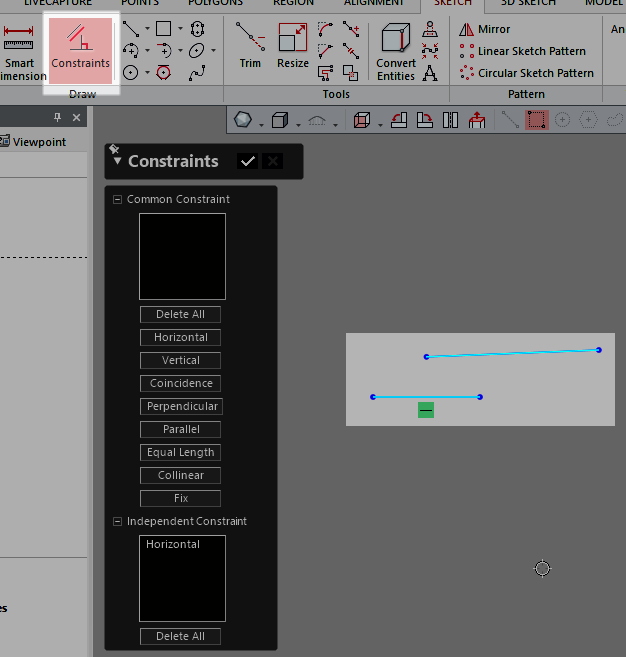
Task: Select the Circle draw tool
Action: pos(131,72)
